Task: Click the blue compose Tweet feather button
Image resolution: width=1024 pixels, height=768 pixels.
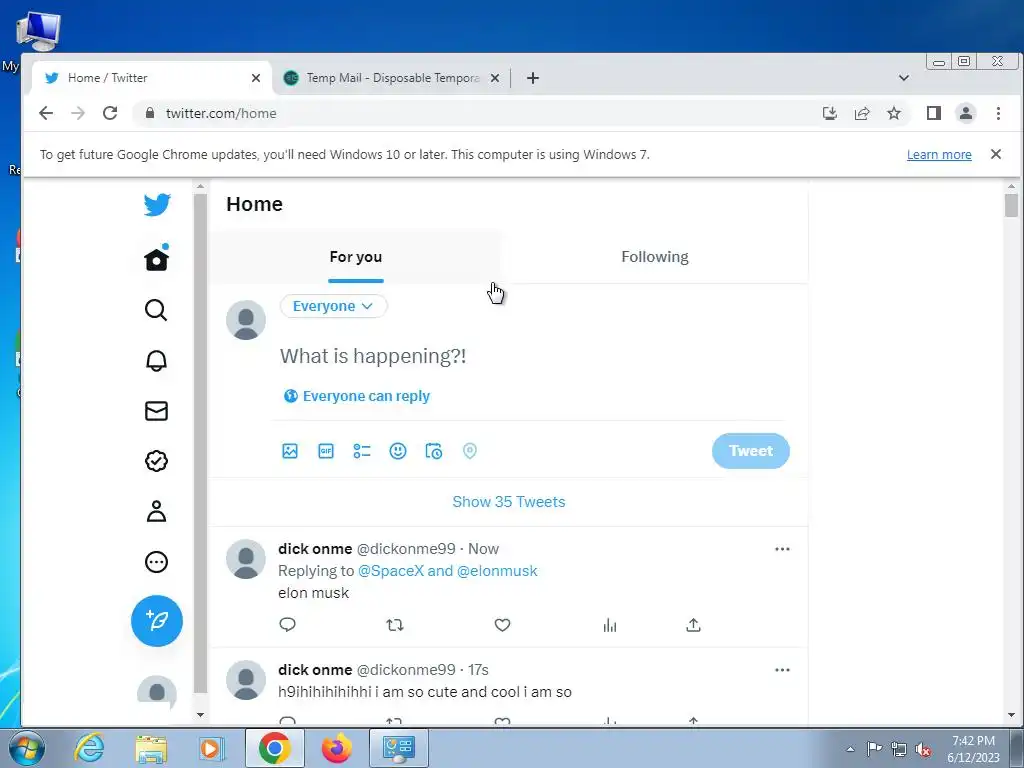Action: (x=157, y=621)
